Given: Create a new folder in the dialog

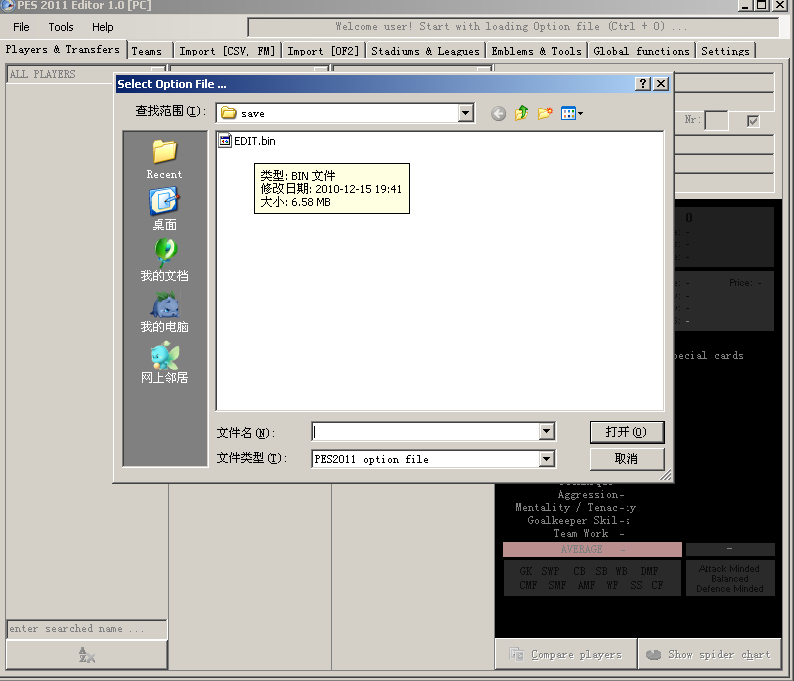Looking at the screenshot, I should click(x=545, y=113).
